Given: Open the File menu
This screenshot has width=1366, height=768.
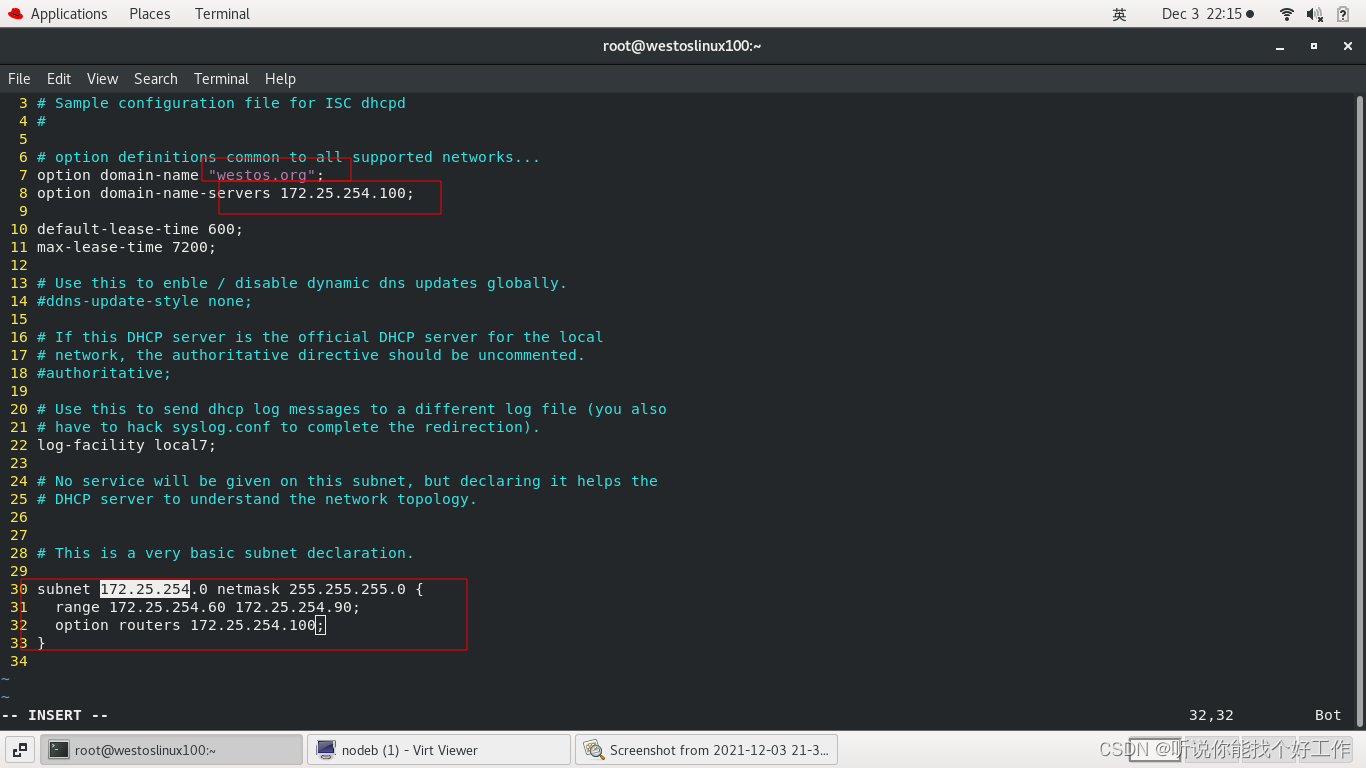Looking at the screenshot, I should coord(19,79).
